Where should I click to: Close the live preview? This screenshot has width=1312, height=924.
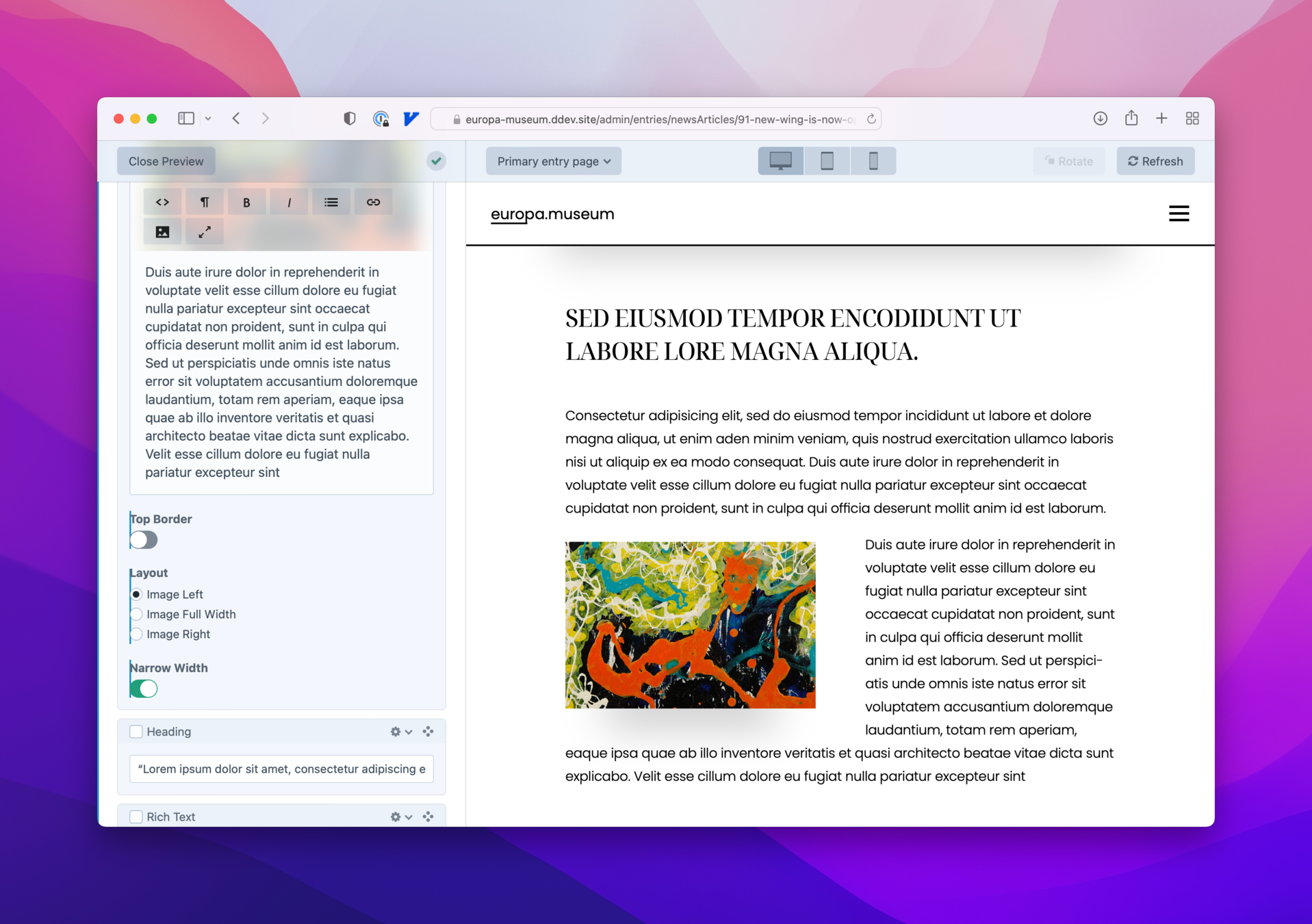tap(166, 161)
